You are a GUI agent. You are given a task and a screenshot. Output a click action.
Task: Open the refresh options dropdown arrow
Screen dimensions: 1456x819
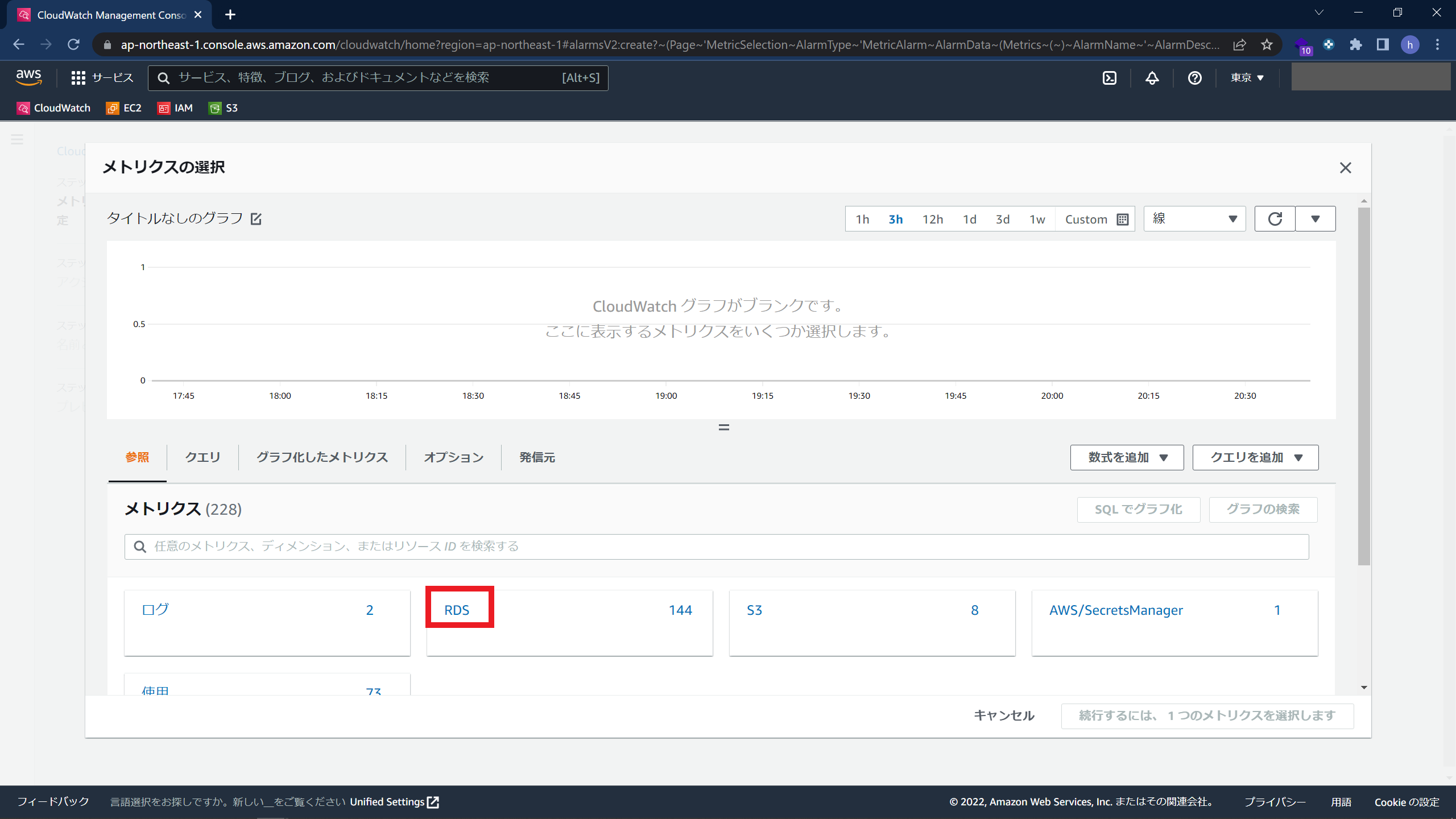pyautogui.click(x=1315, y=219)
